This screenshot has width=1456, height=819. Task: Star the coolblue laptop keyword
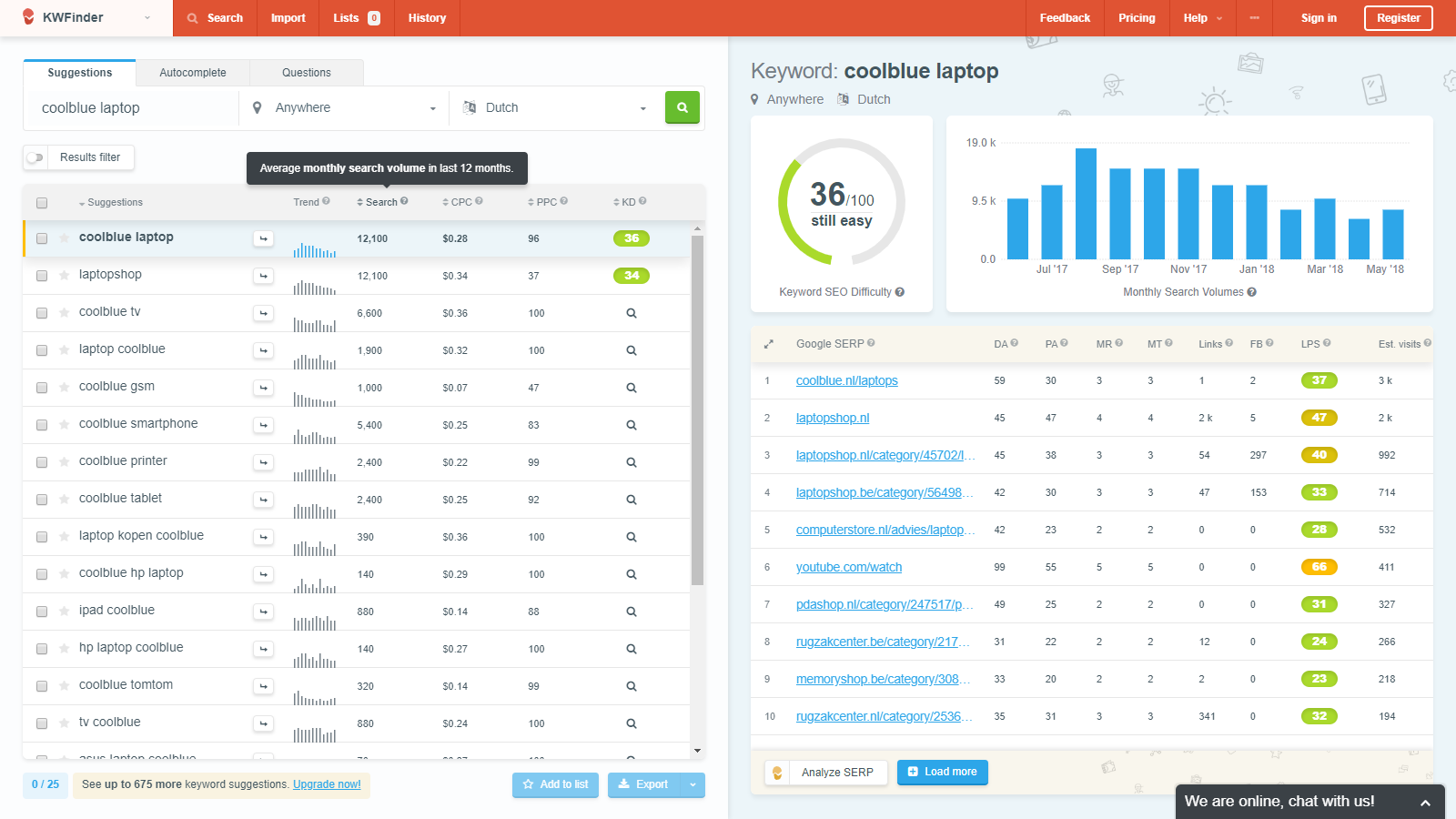65,238
